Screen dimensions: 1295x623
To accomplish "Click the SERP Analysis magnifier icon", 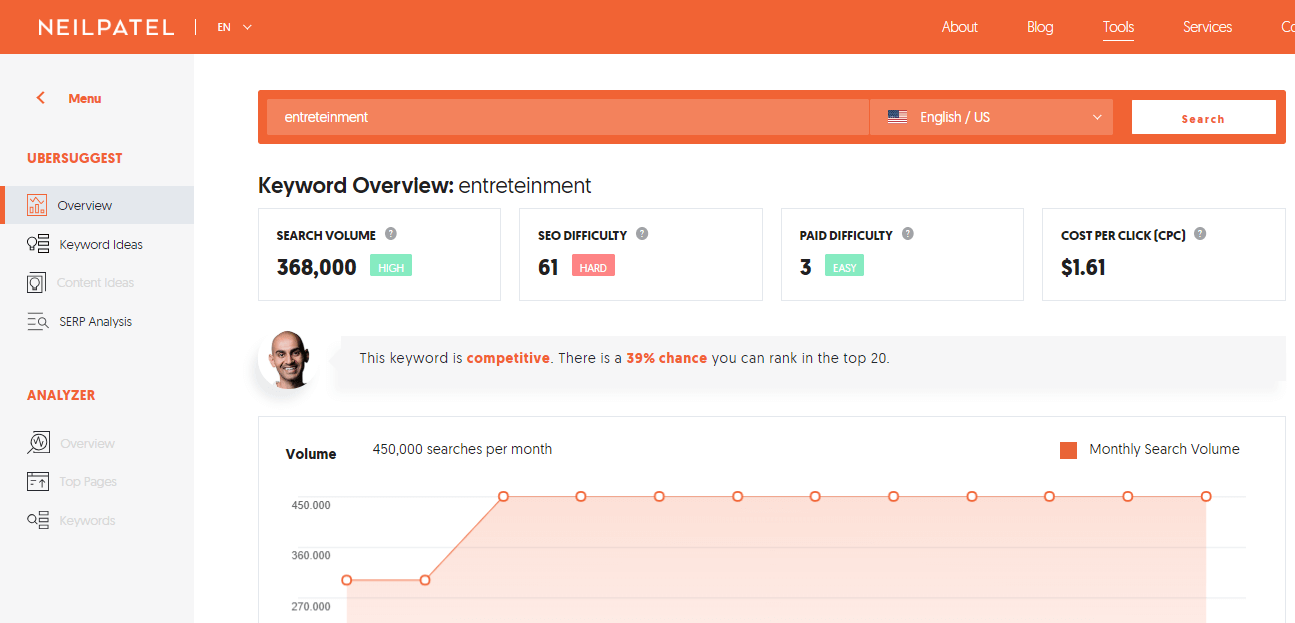I will point(38,322).
